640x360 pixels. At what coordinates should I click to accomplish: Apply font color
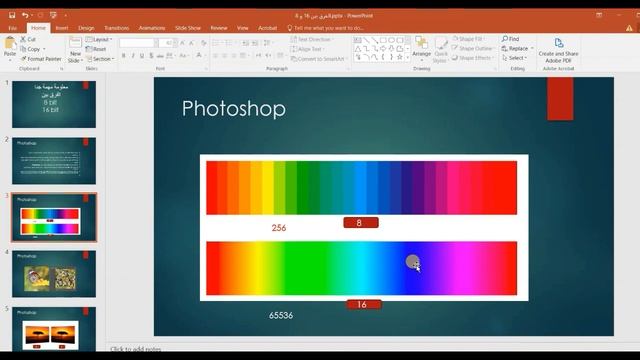(199, 56)
